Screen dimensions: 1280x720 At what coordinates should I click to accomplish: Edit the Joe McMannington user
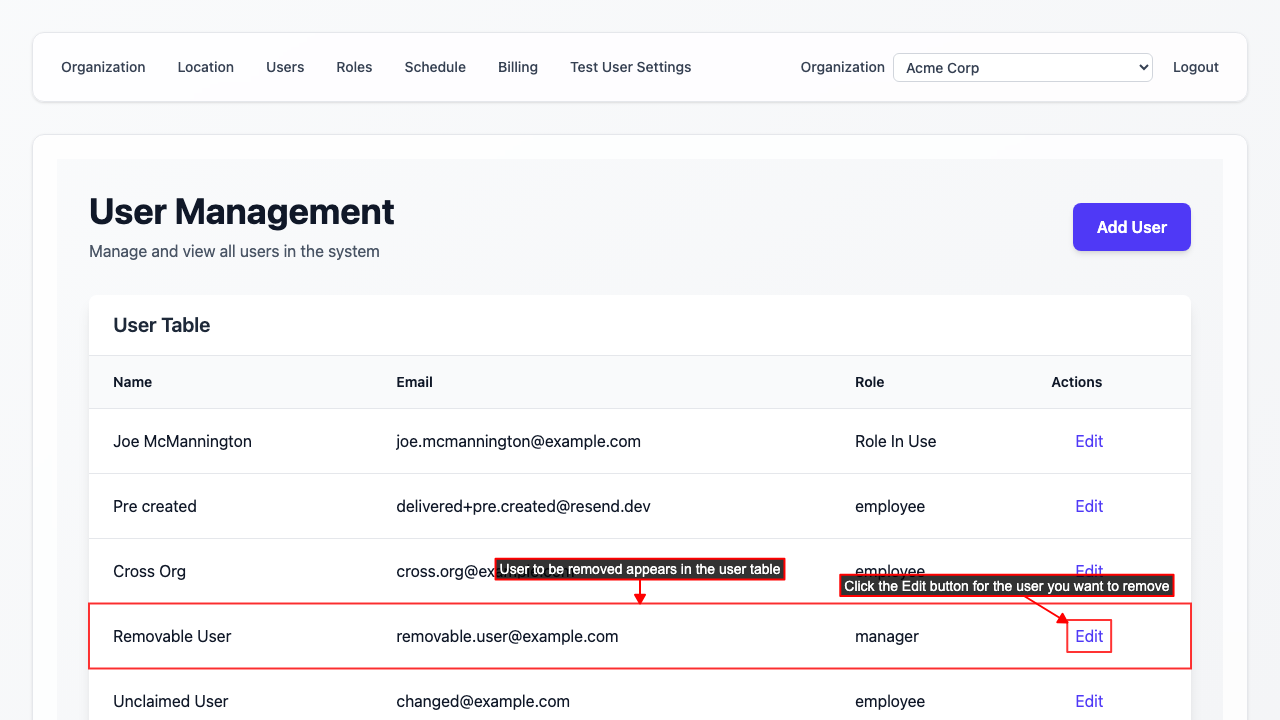click(1088, 441)
